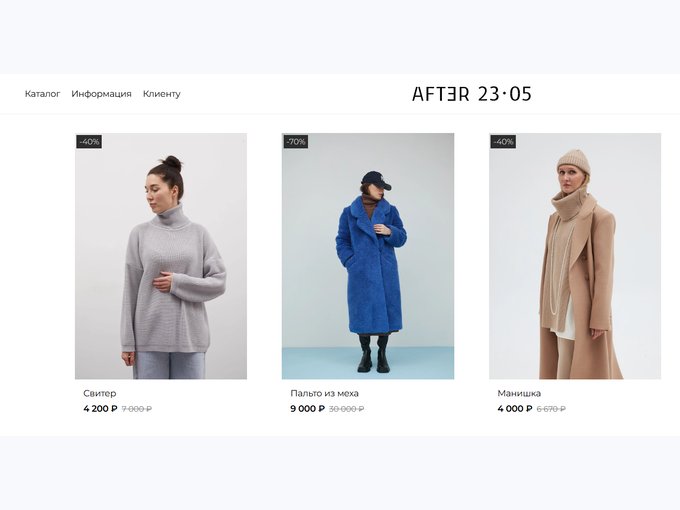Click the crossed-out 30 000 ₽ old price
The image size is (680, 510).
(x=347, y=409)
